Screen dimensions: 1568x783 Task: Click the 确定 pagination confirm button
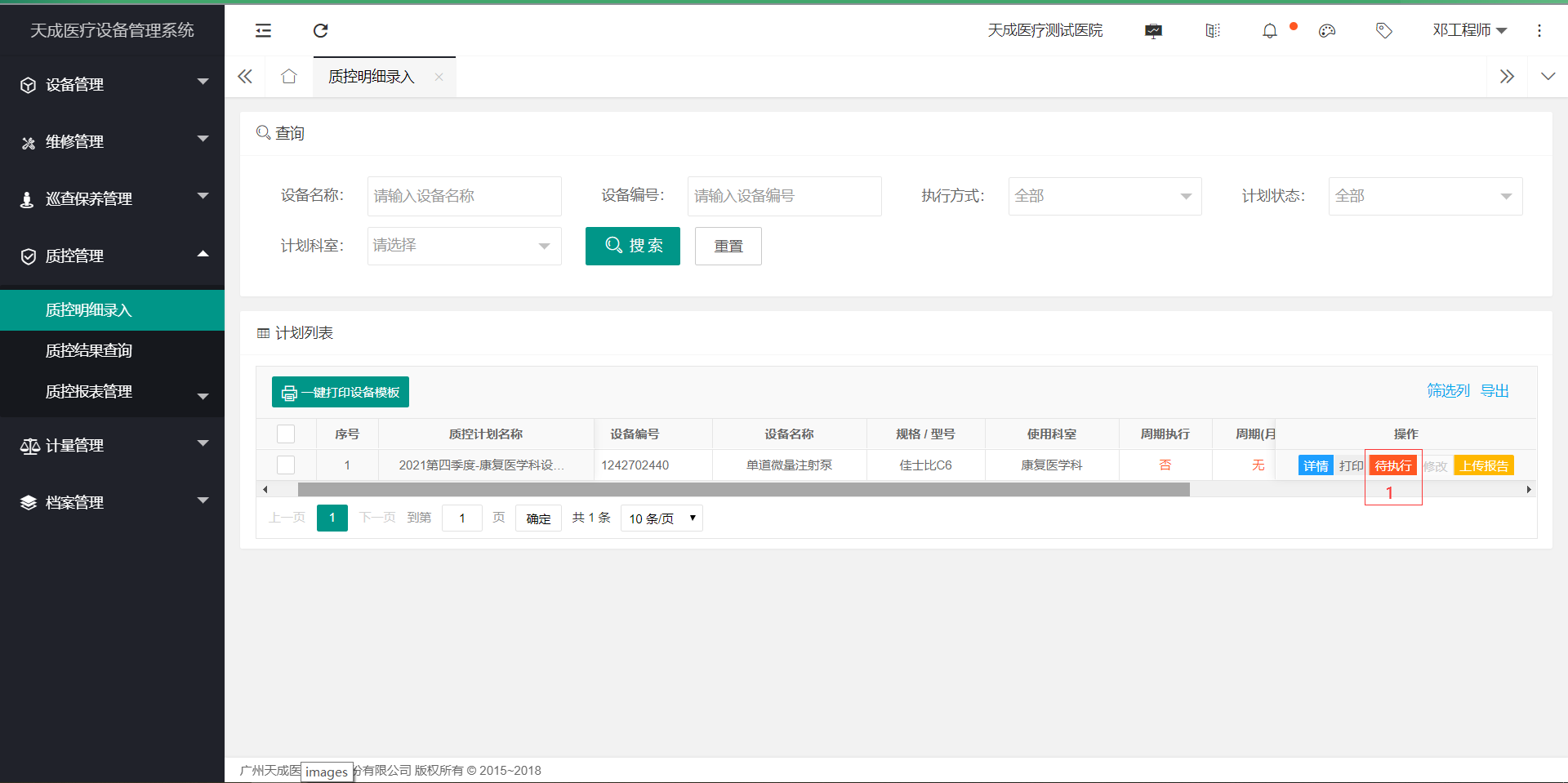coord(538,518)
